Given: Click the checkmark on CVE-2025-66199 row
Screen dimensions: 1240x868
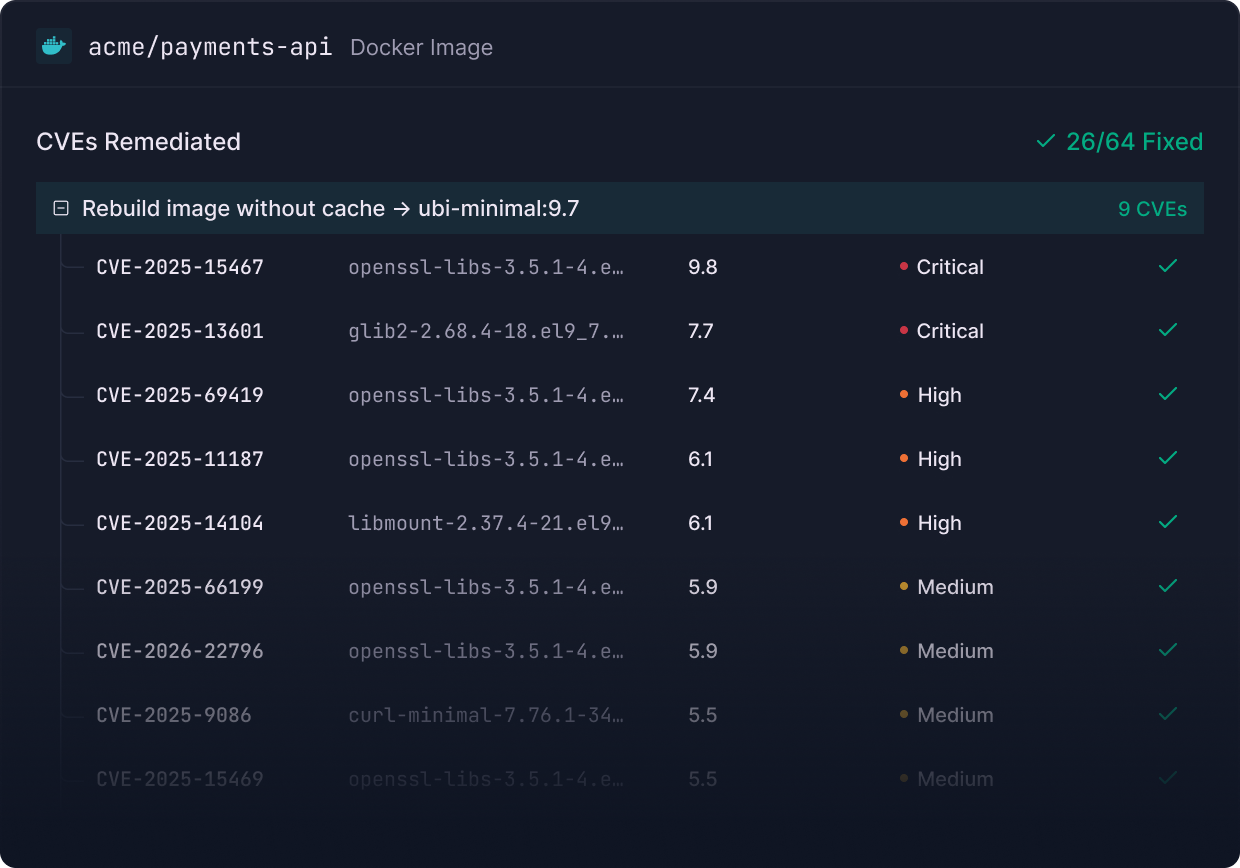Looking at the screenshot, I should click(1167, 587).
